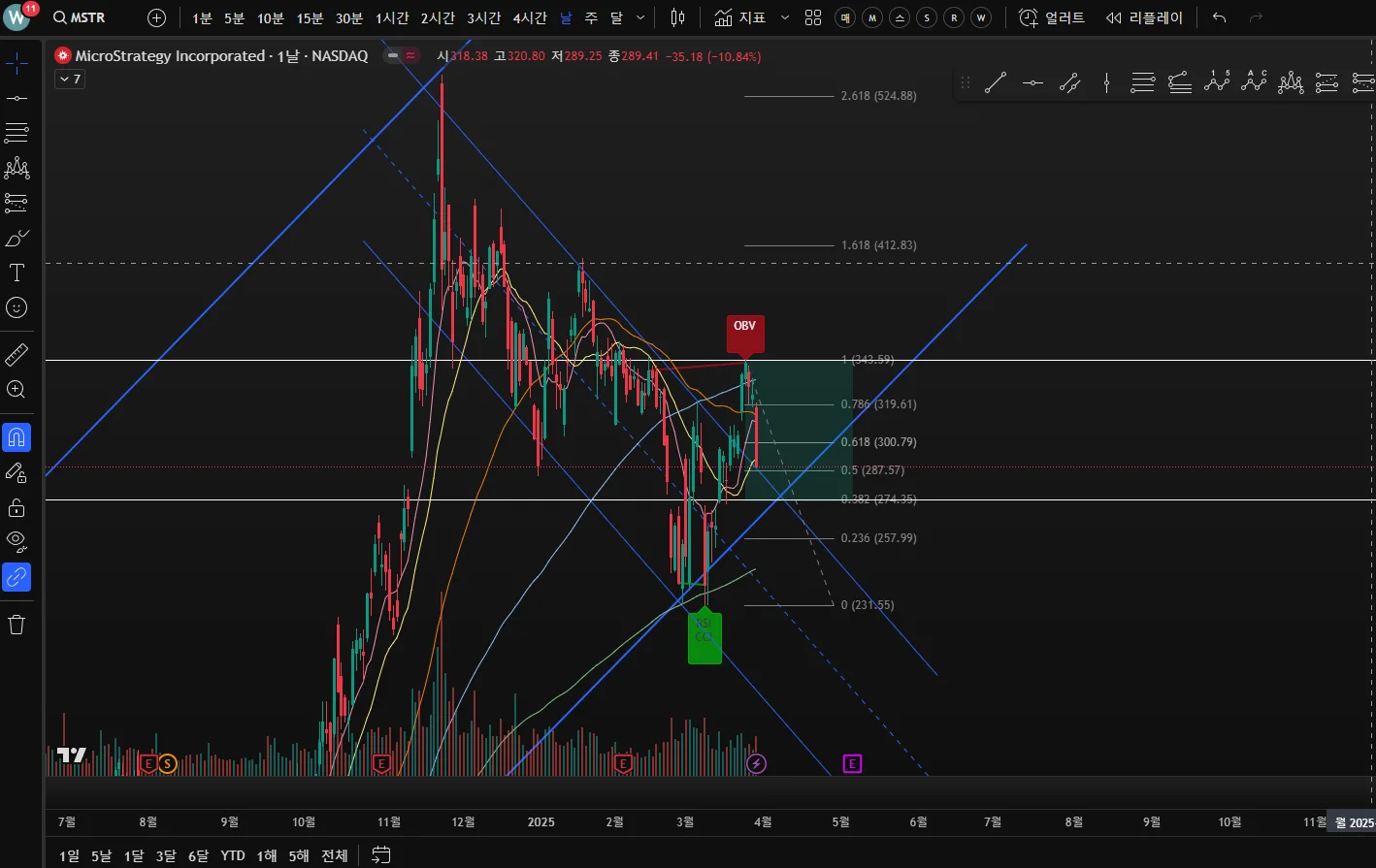Click the 매 circle button

coord(845,17)
